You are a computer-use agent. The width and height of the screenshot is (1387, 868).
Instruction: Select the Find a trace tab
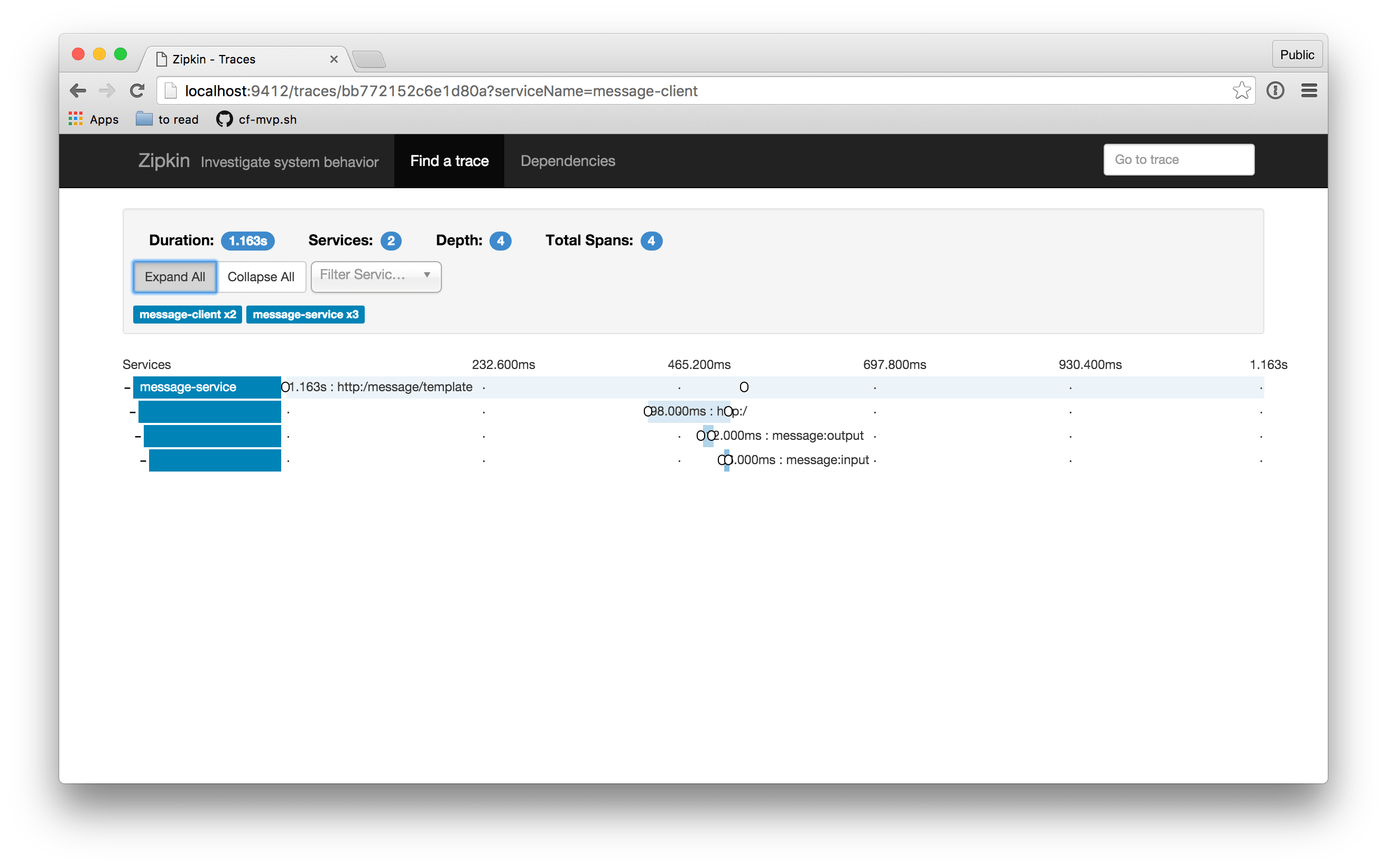[449, 161]
